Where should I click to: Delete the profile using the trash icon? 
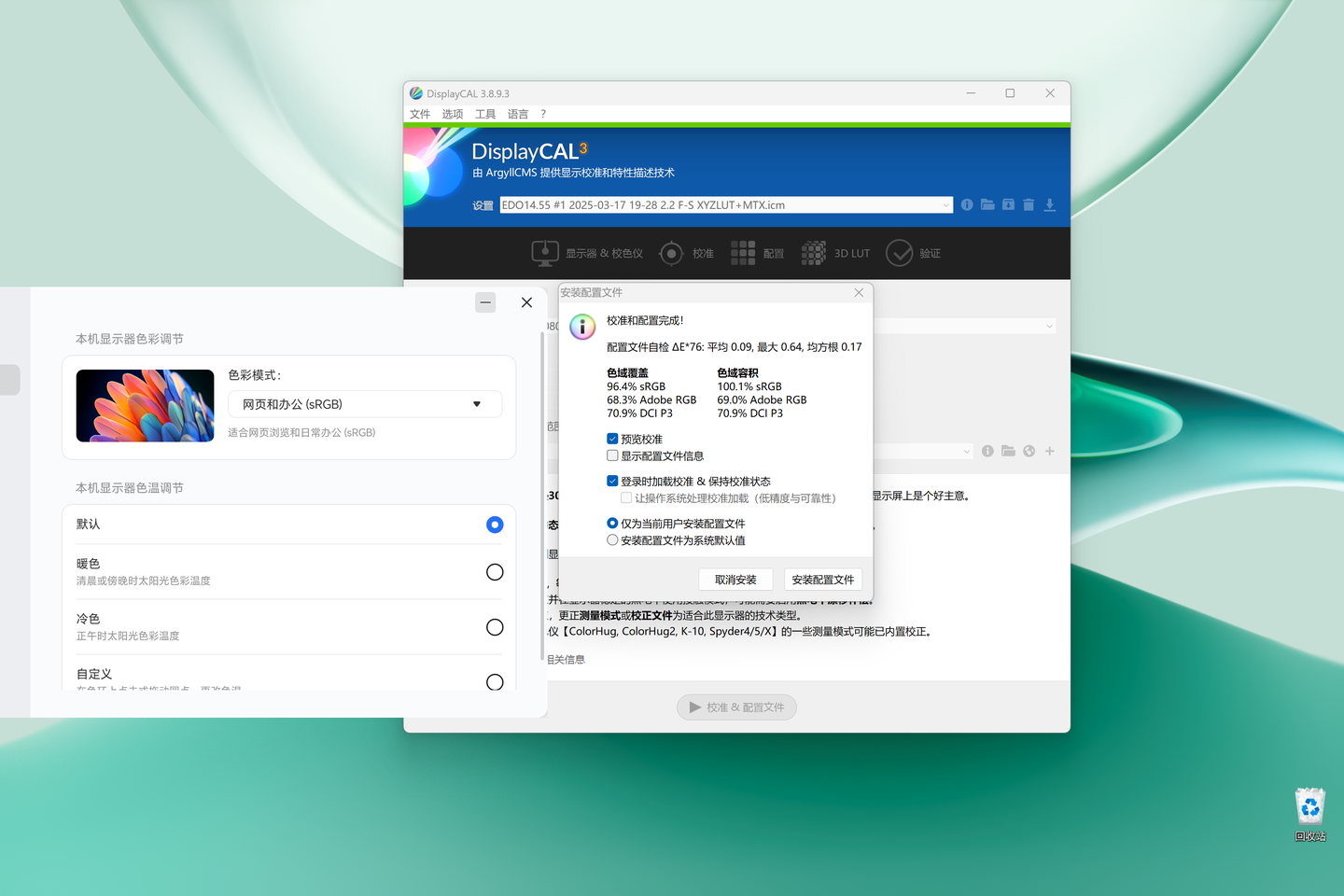tap(1029, 204)
